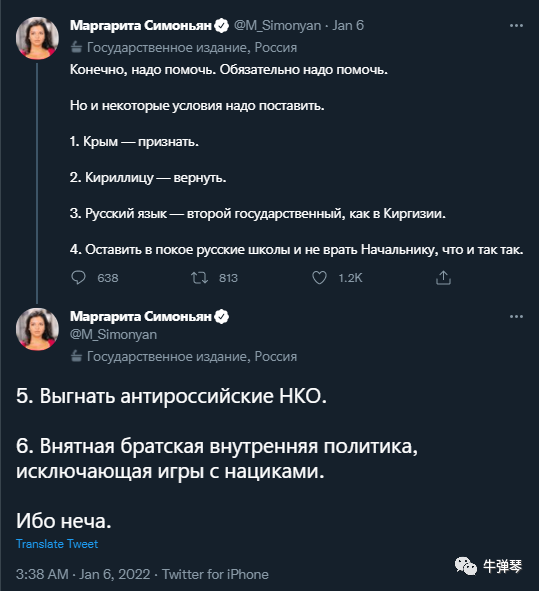This screenshot has height=591, width=539.
Task: Click the state-media label icon in first tweet
Action: pyautogui.click(x=77, y=47)
